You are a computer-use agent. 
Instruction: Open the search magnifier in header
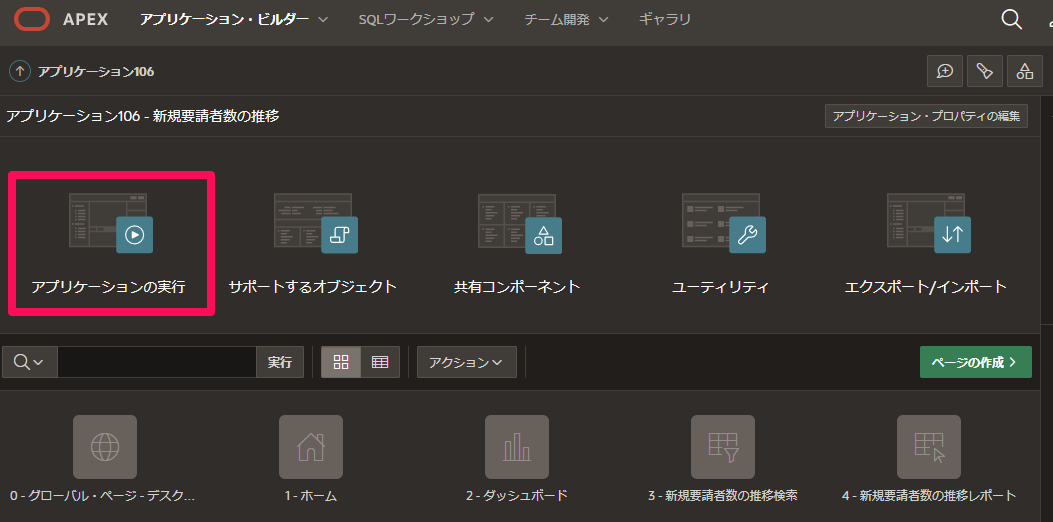pyautogui.click(x=1011, y=19)
